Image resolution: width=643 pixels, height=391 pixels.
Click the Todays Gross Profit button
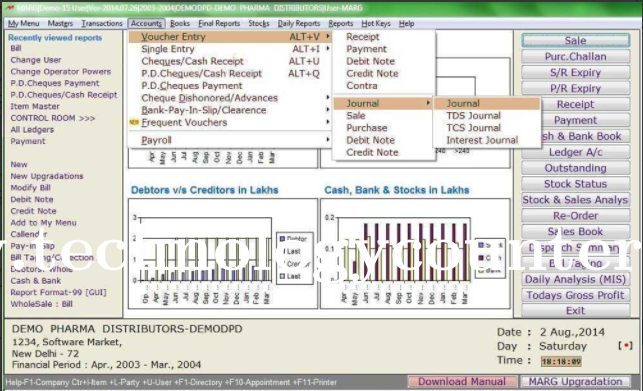pyautogui.click(x=575, y=295)
